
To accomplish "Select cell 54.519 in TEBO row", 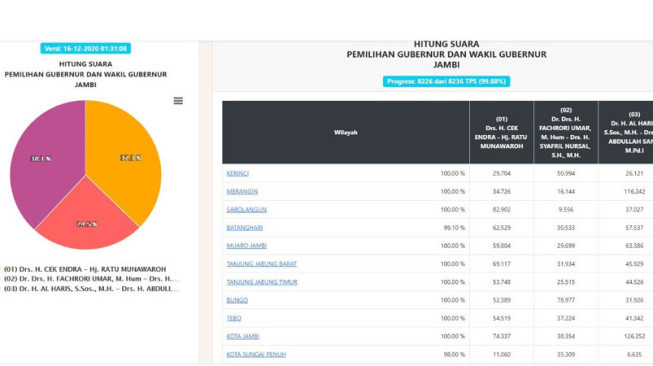I will [501, 318].
